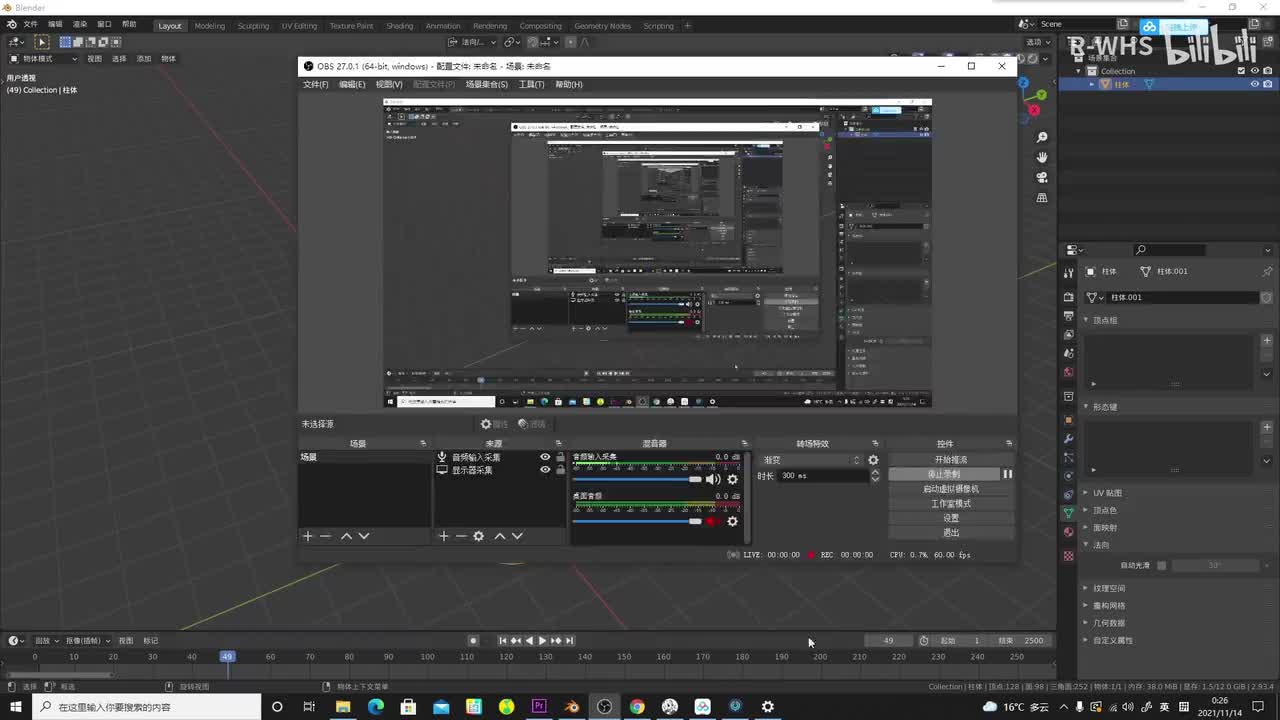Screen dimensions: 1280x720
Task: Click the viewport zoom magnifier gizmo
Action: point(1042,137)
